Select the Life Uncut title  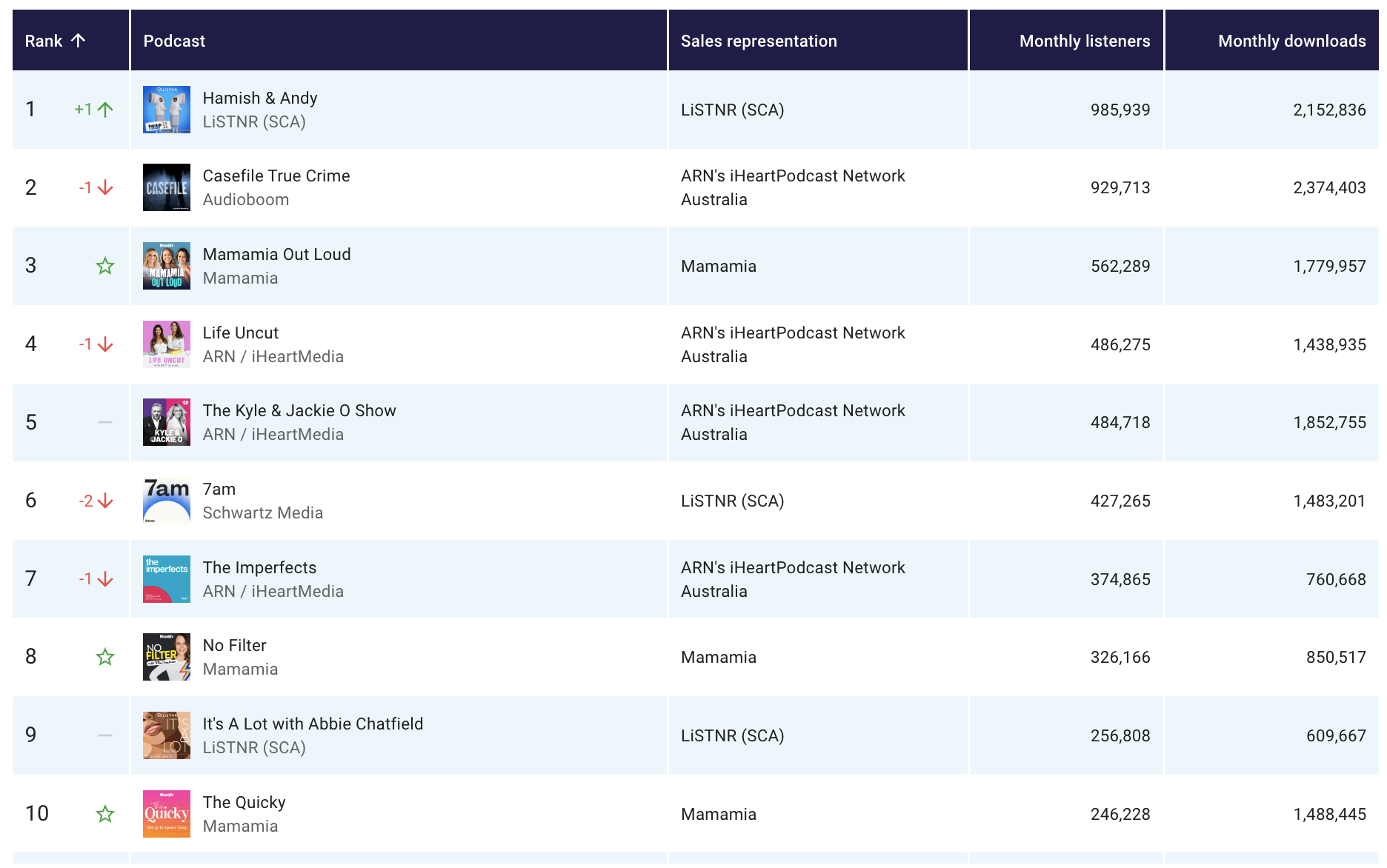241,333
